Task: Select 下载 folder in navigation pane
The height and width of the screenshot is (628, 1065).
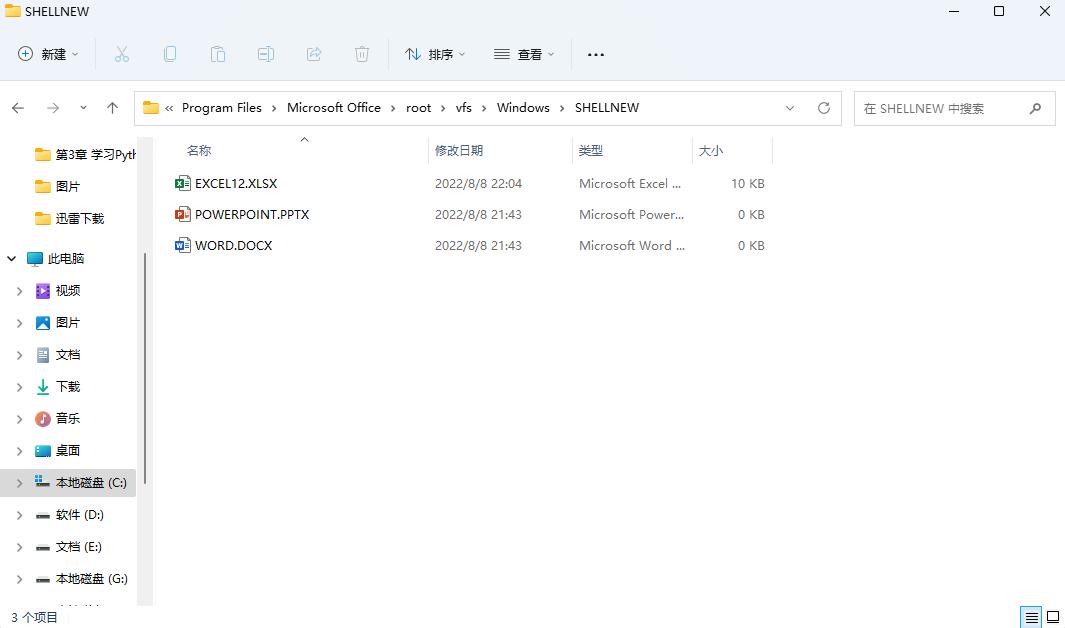Action: point(67,387)
